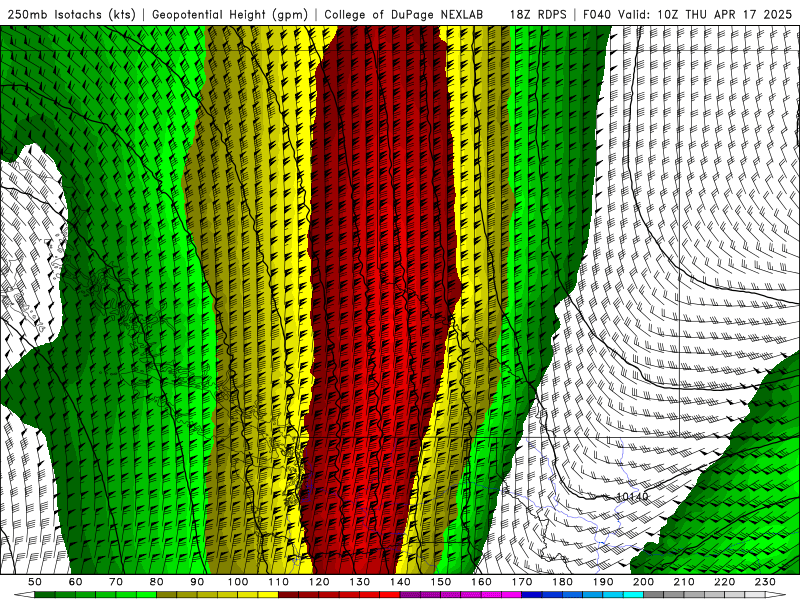Click the 130 value on the color scale
Image resolution: width=800 pixels, height=600 pixels.
[360, 582]
